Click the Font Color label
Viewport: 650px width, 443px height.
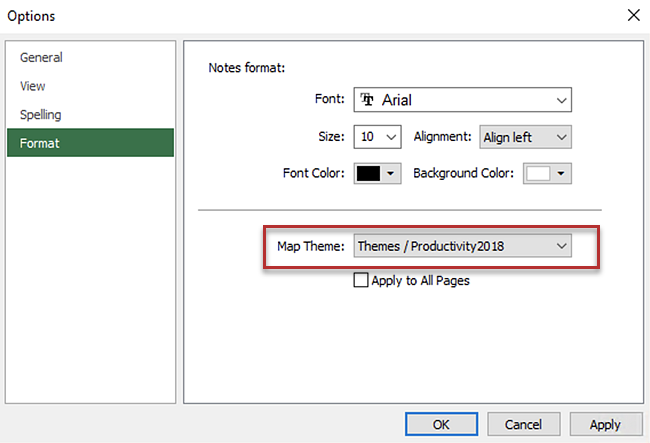pos(313,173)
